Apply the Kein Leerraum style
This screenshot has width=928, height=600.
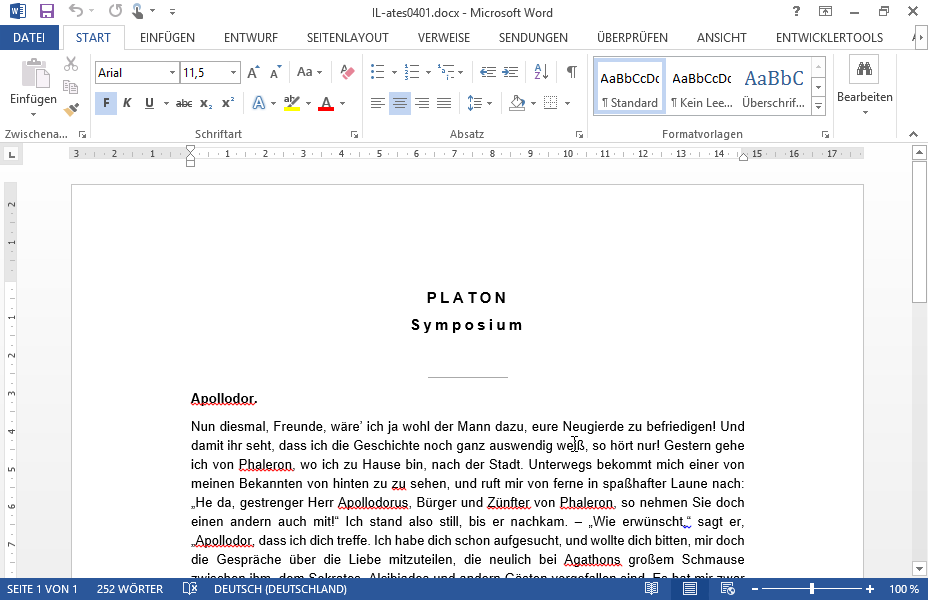[701, 86]
